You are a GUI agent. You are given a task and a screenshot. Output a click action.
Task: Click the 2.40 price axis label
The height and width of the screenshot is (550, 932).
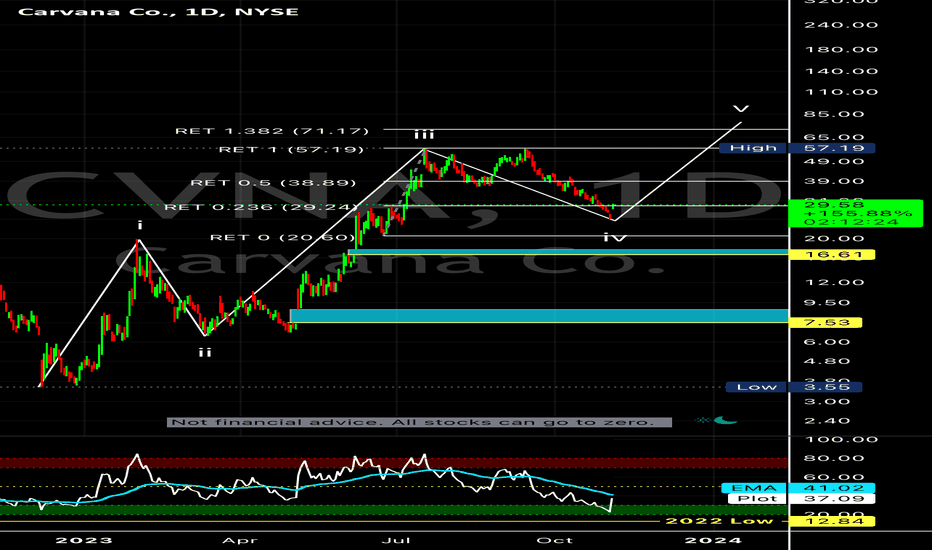828,420
